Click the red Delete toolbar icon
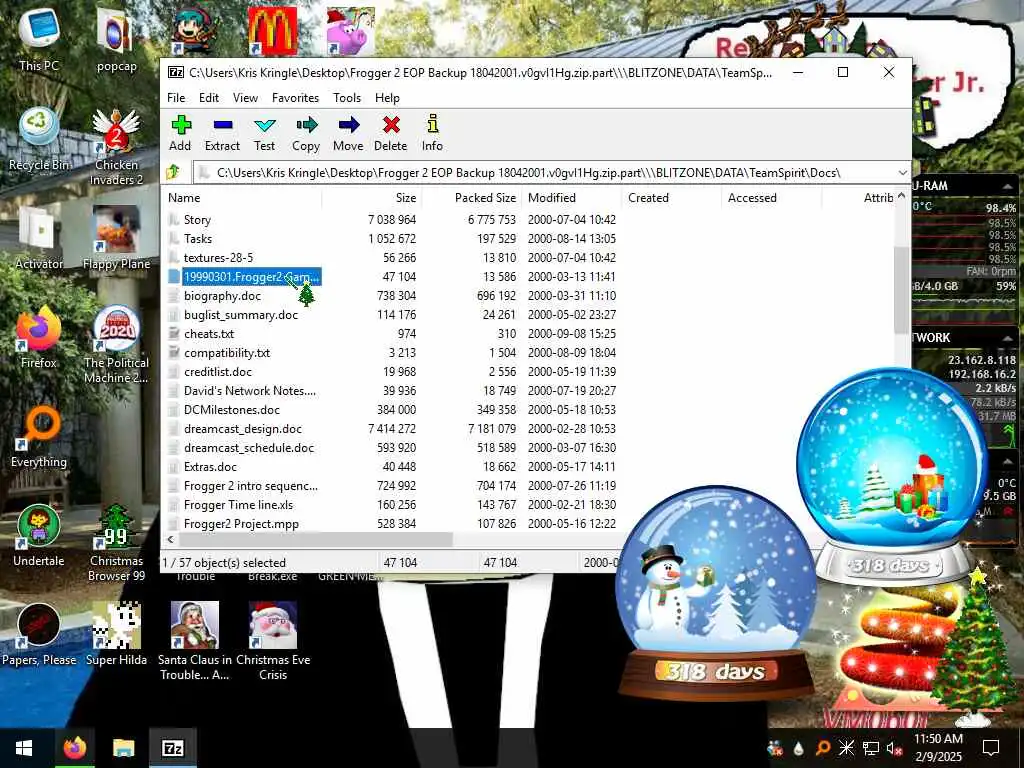Screen dimensions: 1024x768 pyautogui.click(x=391, y=133)
